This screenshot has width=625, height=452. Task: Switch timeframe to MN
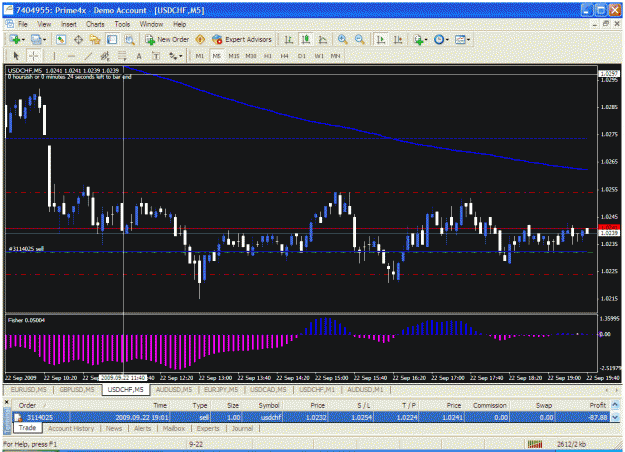336,56
